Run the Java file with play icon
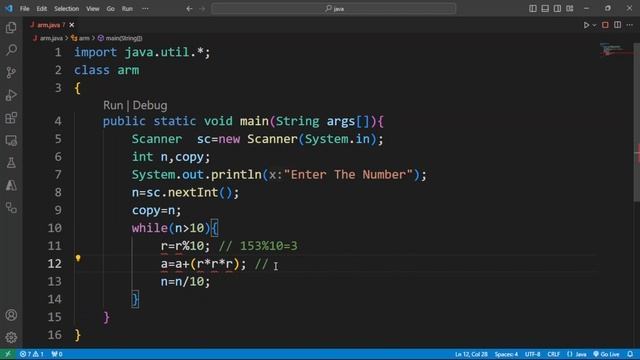The height and width of the screenshot is (360, 640). tap(586, 25)
